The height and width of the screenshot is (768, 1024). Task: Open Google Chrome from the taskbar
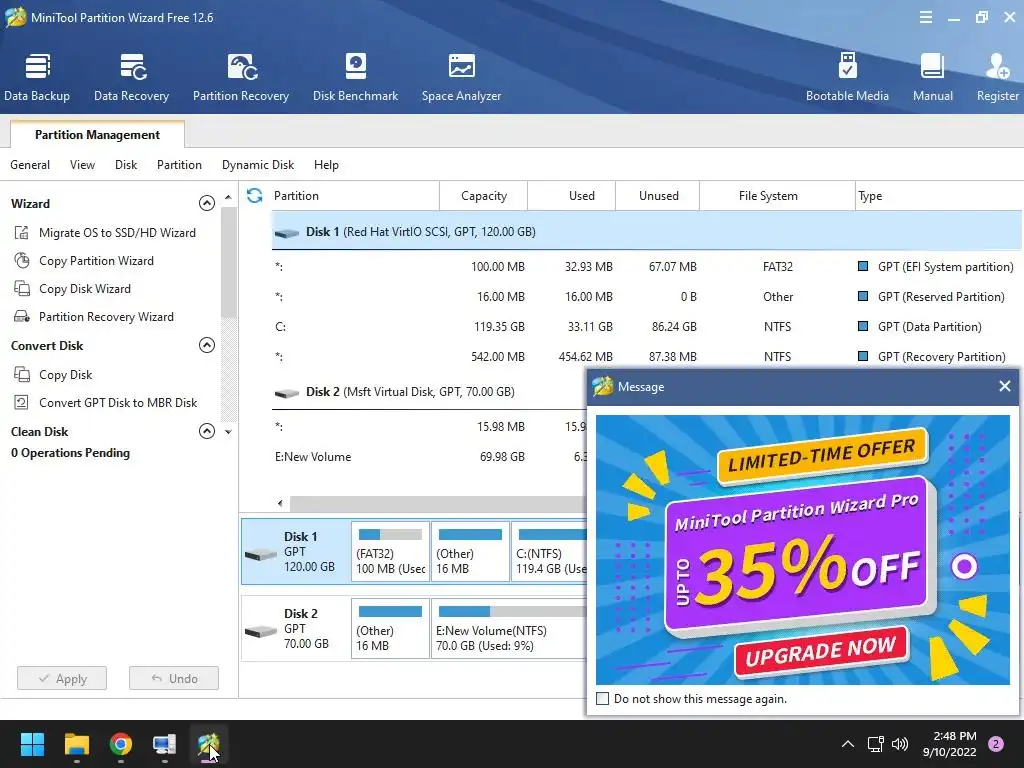[x=121, y=744]
